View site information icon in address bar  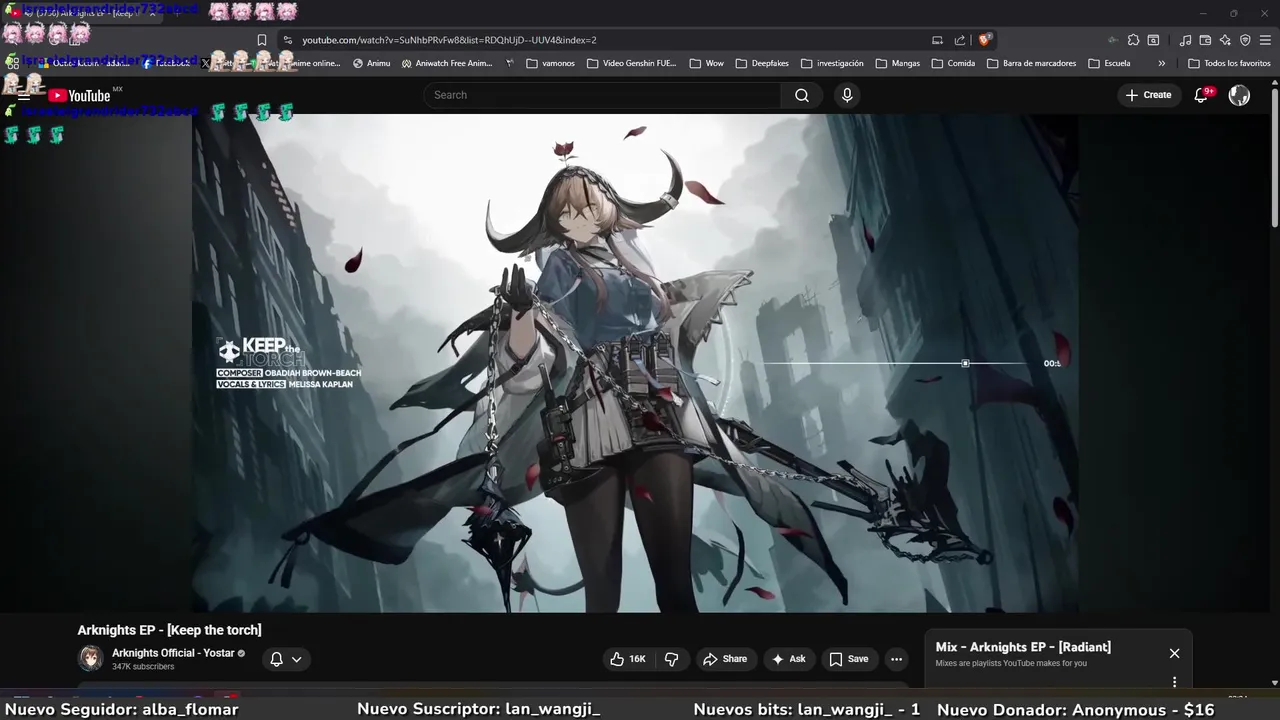[287, 40]
